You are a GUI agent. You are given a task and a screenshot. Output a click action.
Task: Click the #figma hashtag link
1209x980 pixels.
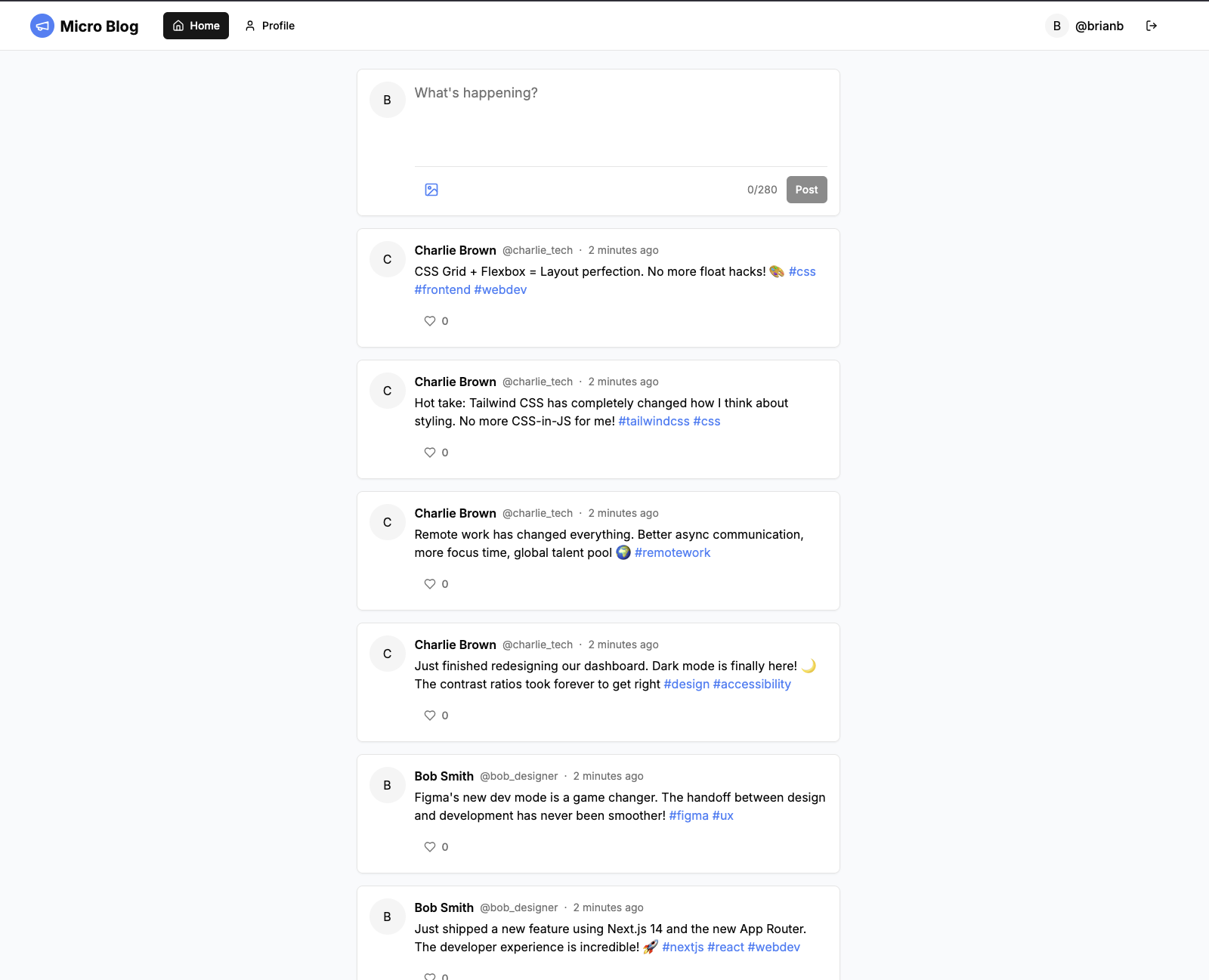pos(688,816)
